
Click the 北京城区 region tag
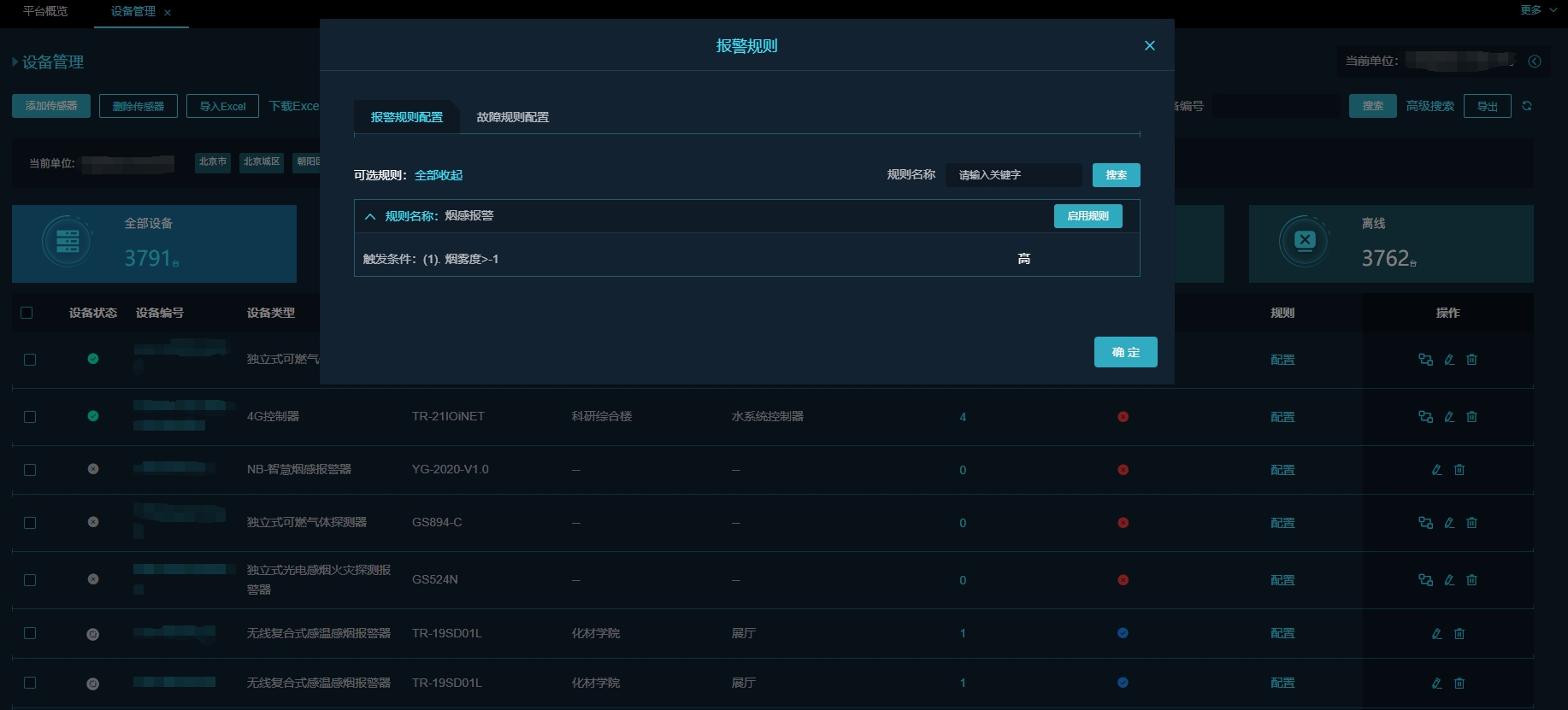pyautogui.click(x=262, y=161)
